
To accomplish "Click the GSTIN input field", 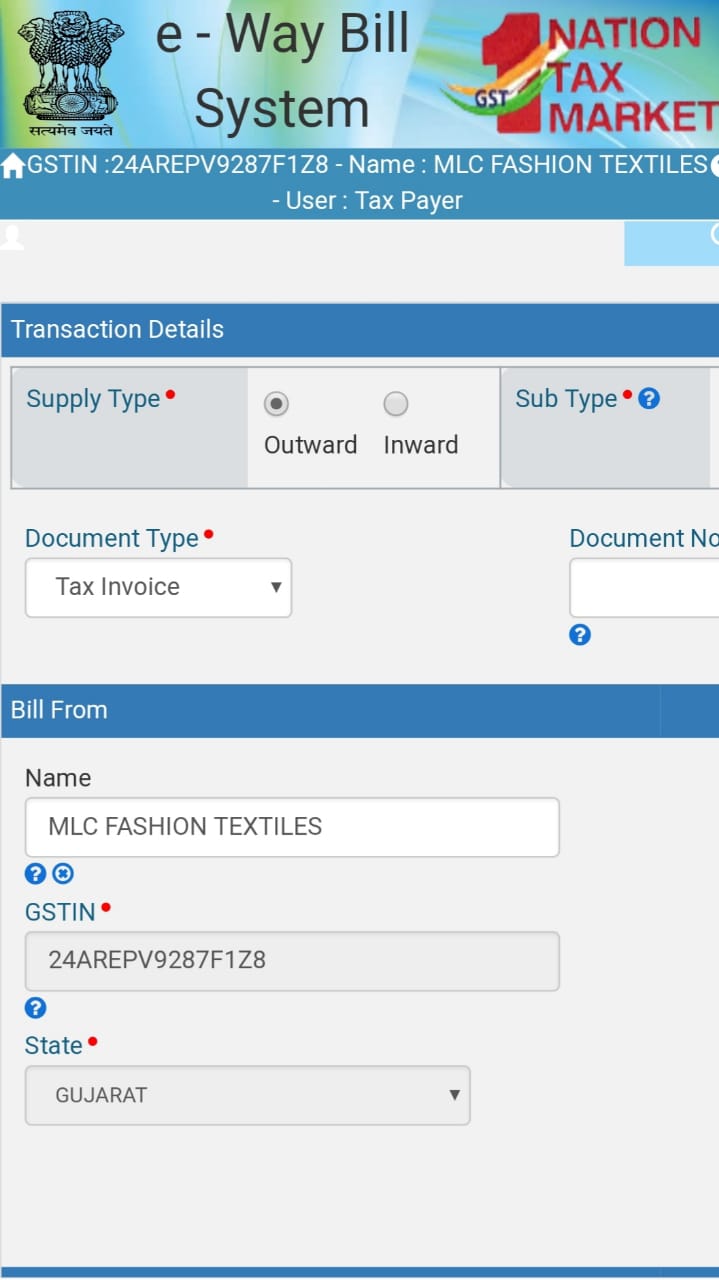I will (x=291, y=961).
